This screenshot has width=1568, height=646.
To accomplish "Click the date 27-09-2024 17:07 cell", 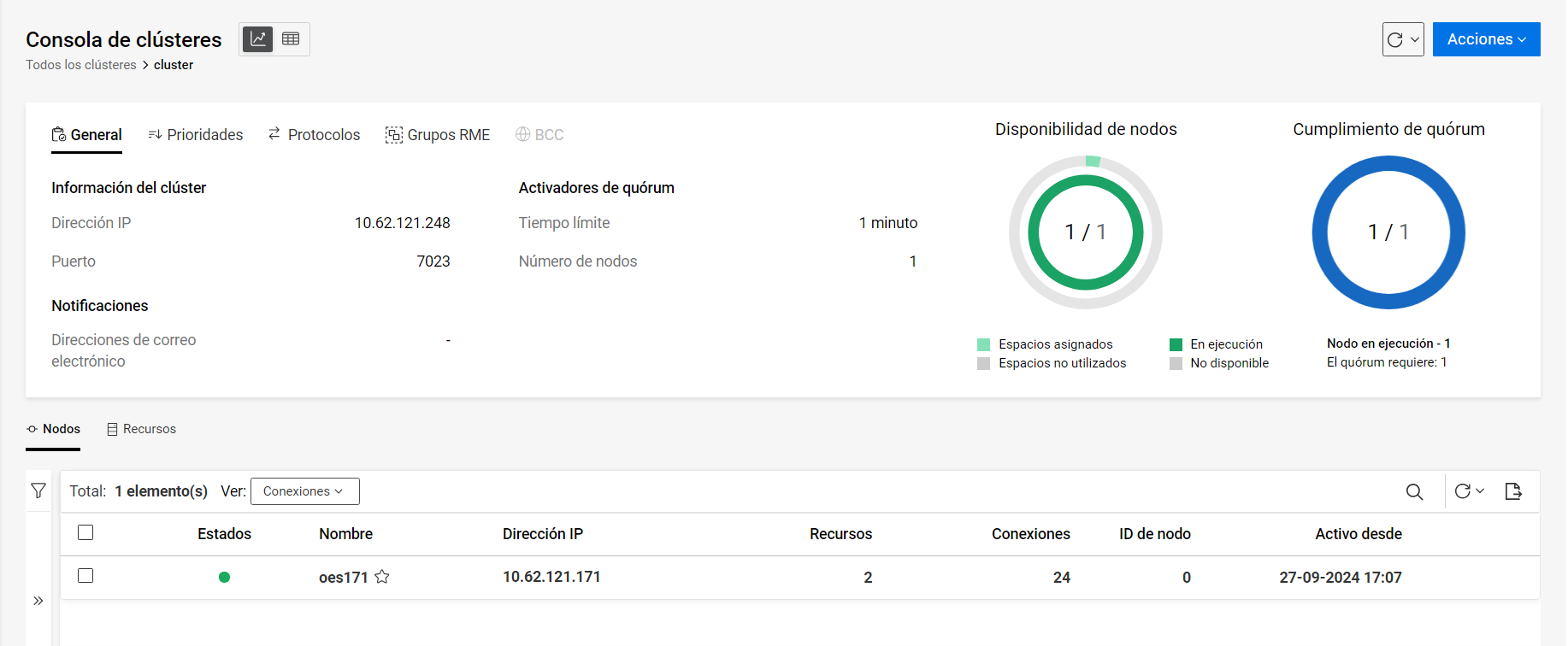I will pos(1341,578).
